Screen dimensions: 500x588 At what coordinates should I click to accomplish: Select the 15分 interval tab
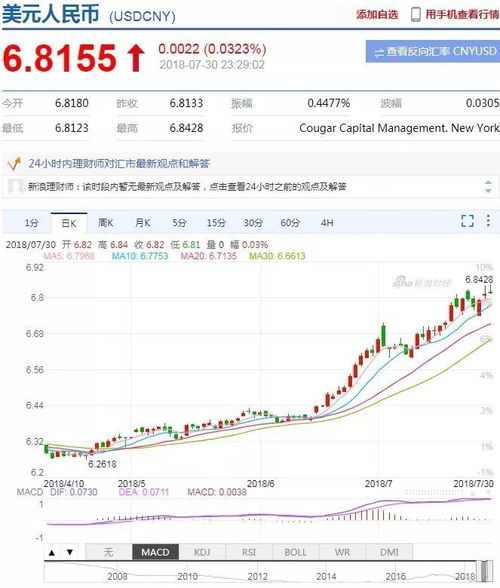coord(216,223)
